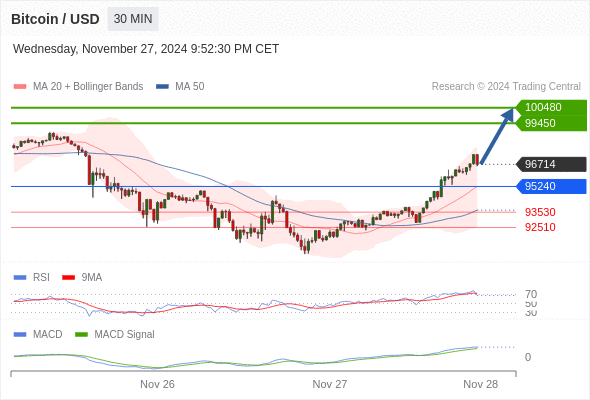Screen dimensions: 590x400
Task: Click the 96714 current price tag
Action: (551, 164)
